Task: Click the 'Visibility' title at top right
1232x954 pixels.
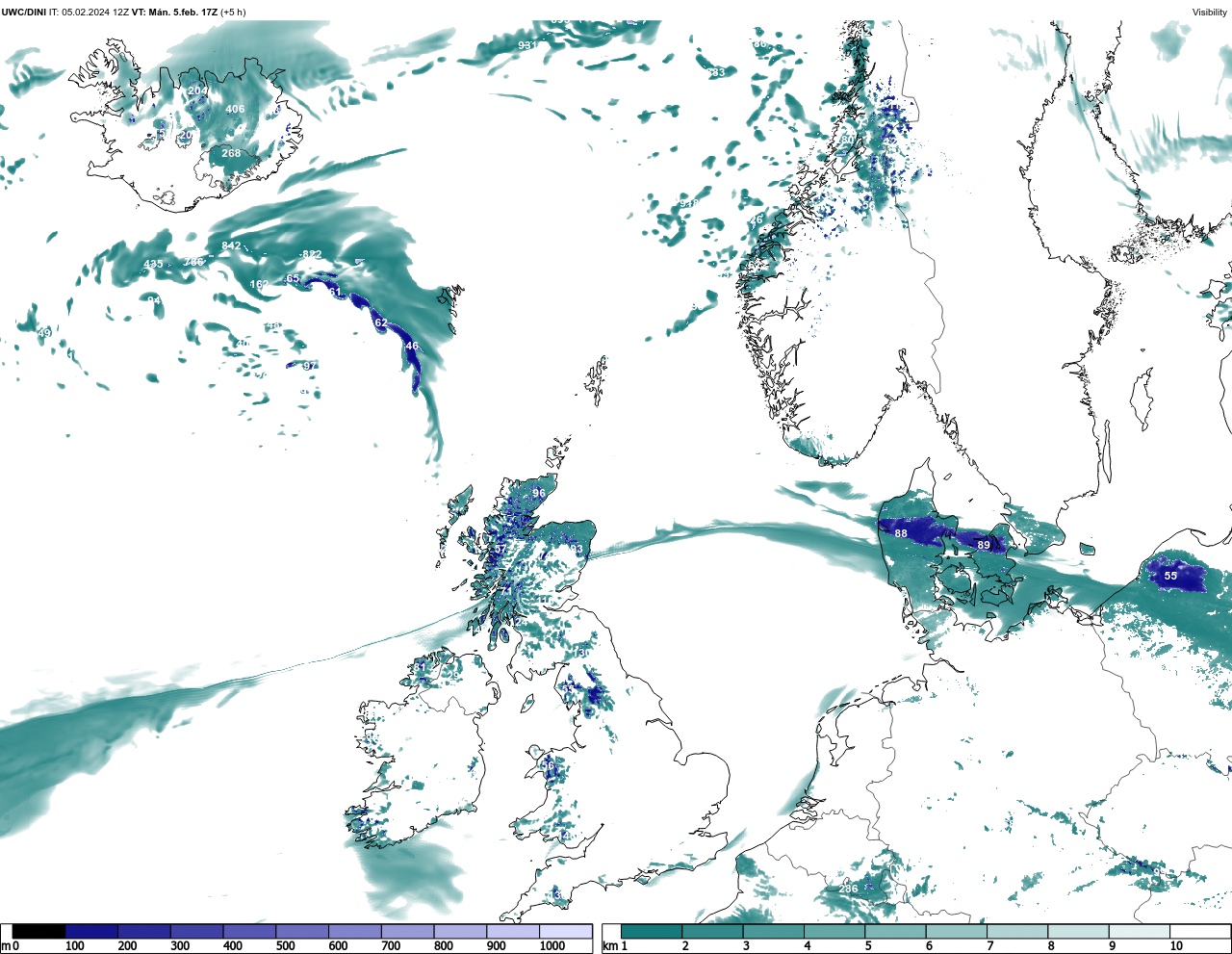Action: [1209, 12]
